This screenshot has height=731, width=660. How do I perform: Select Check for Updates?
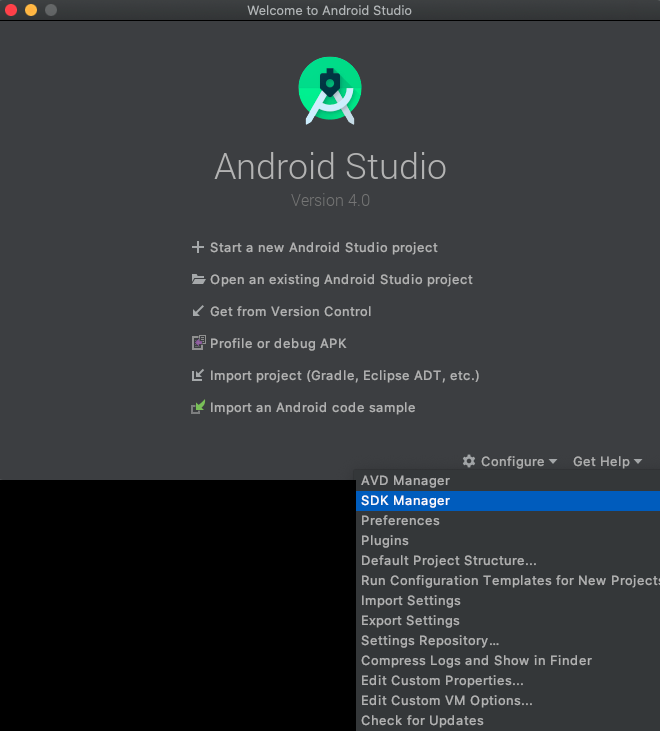click(508, 721)
